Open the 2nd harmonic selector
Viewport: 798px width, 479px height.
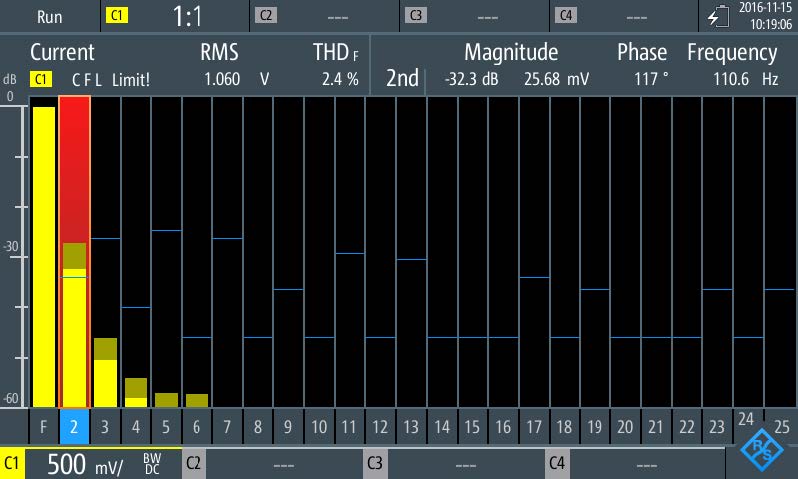[x=402, y=79]
